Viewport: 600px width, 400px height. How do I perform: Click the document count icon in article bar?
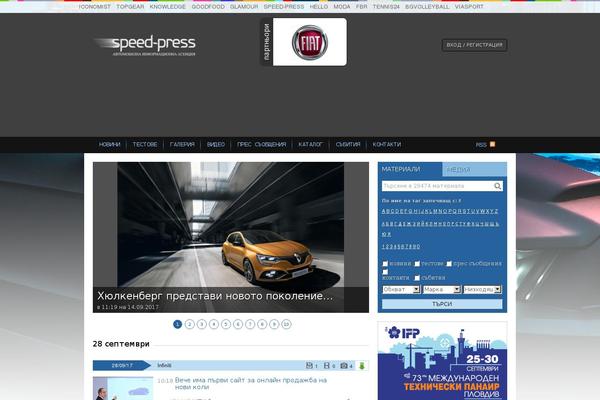coord(309,366)
